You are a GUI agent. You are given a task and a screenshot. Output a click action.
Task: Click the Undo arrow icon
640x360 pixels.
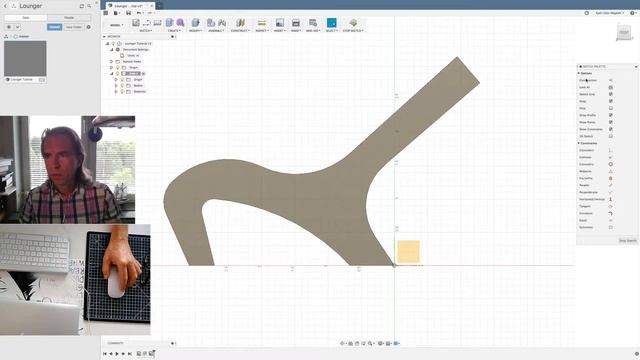(x=139, y=13)
